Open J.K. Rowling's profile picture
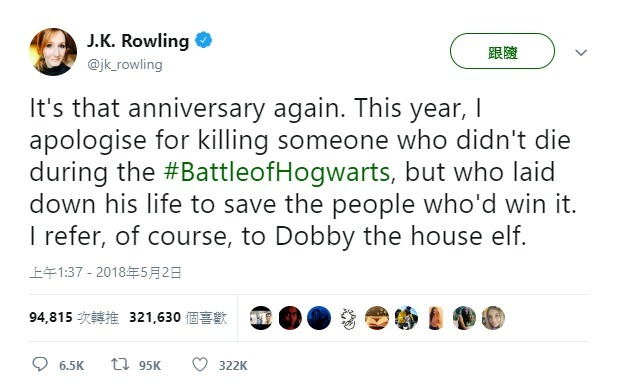Screen dimensions: 625x390 tap(53, 52)
